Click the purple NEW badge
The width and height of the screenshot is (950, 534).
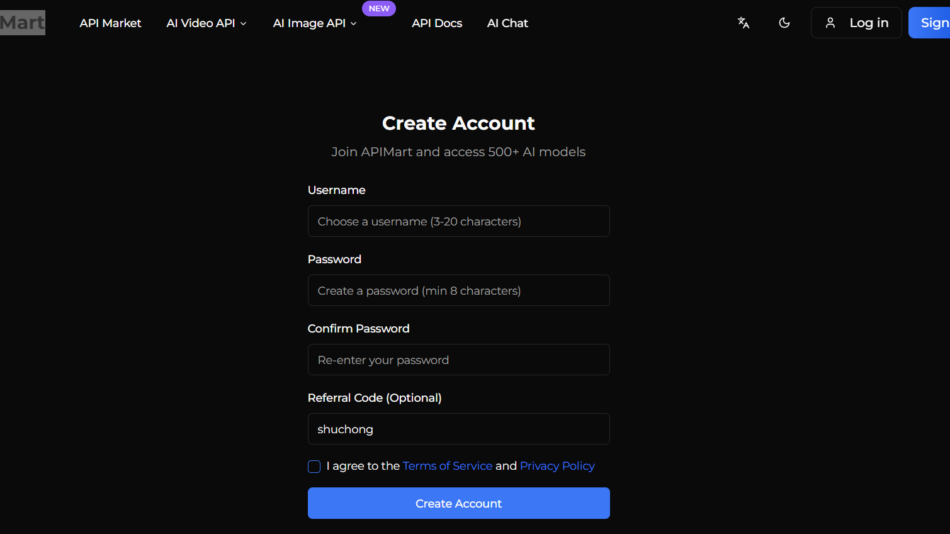click(379, 9)
